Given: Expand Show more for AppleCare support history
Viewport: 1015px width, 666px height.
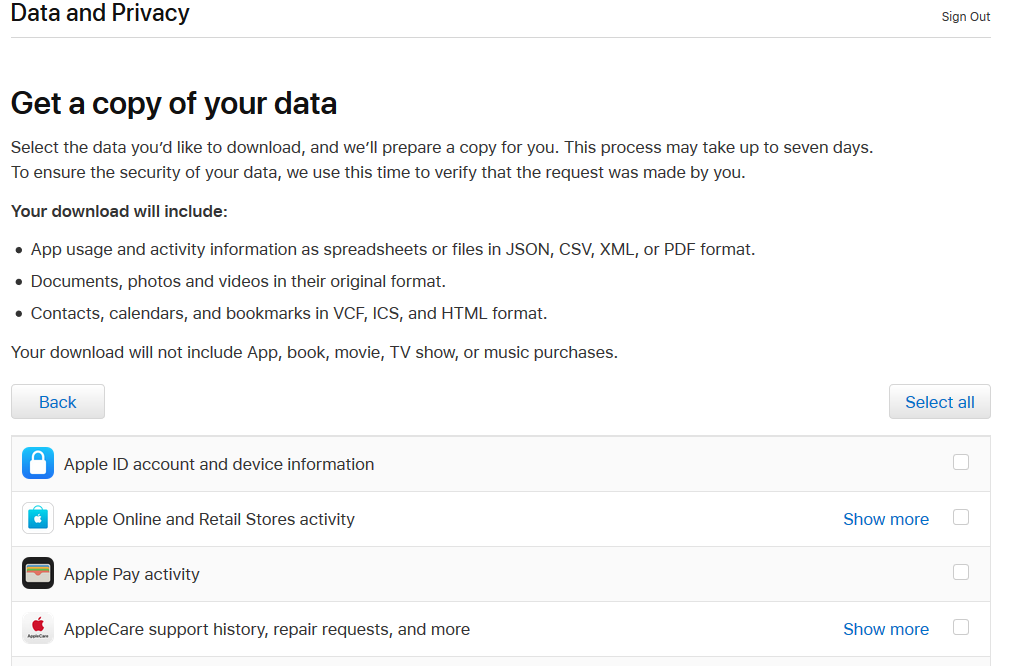Looking at the screenshot, I should 886,629.
